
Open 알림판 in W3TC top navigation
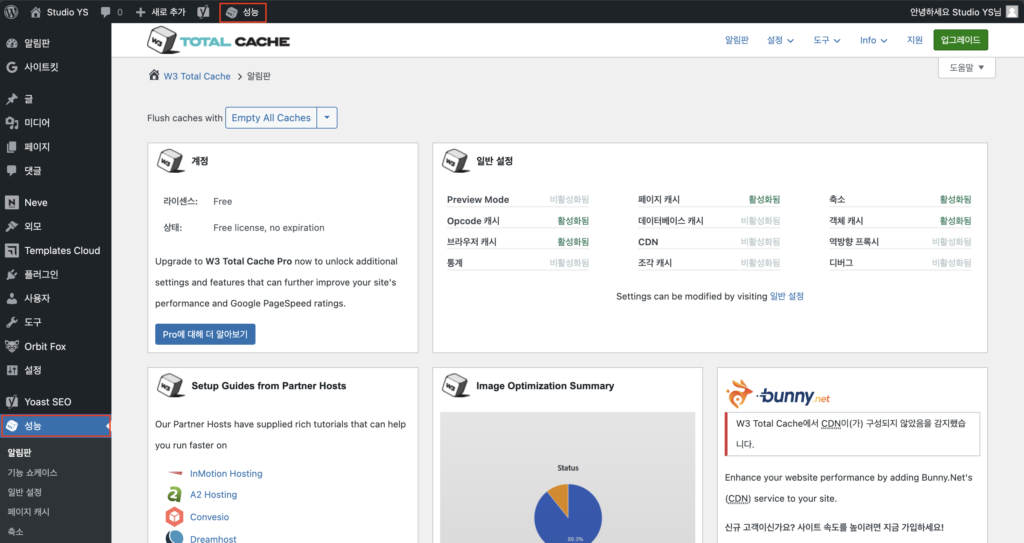pyautogui.click(x=737, y=40)
